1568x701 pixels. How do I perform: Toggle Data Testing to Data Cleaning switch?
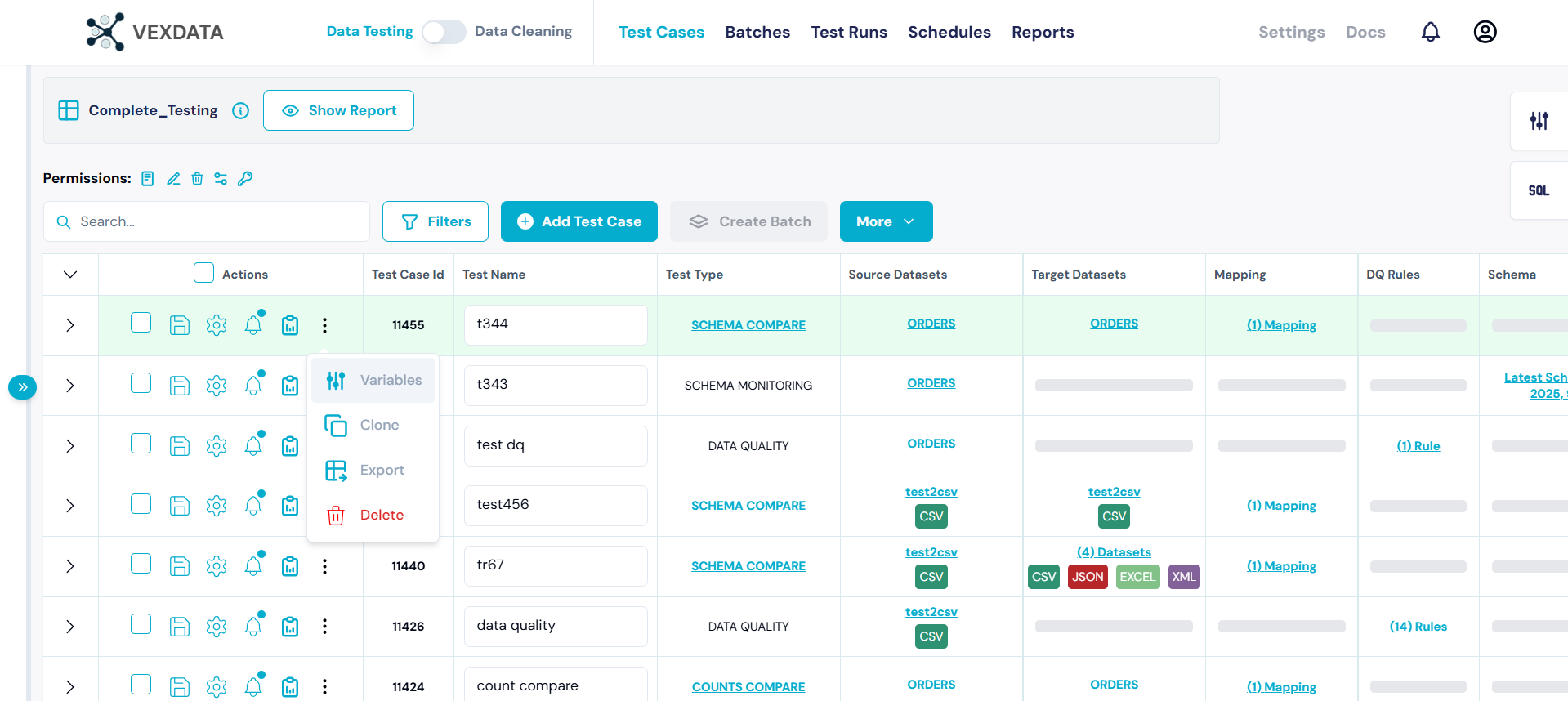(x=444, y=32)
